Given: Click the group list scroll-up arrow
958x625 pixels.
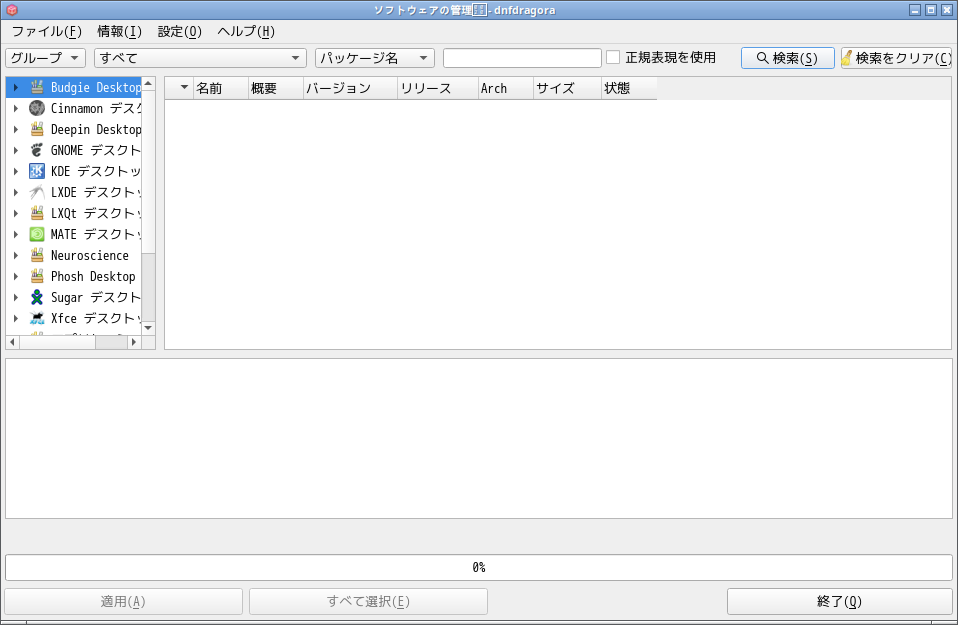Looking at the screenshot, I should [148, 84].
